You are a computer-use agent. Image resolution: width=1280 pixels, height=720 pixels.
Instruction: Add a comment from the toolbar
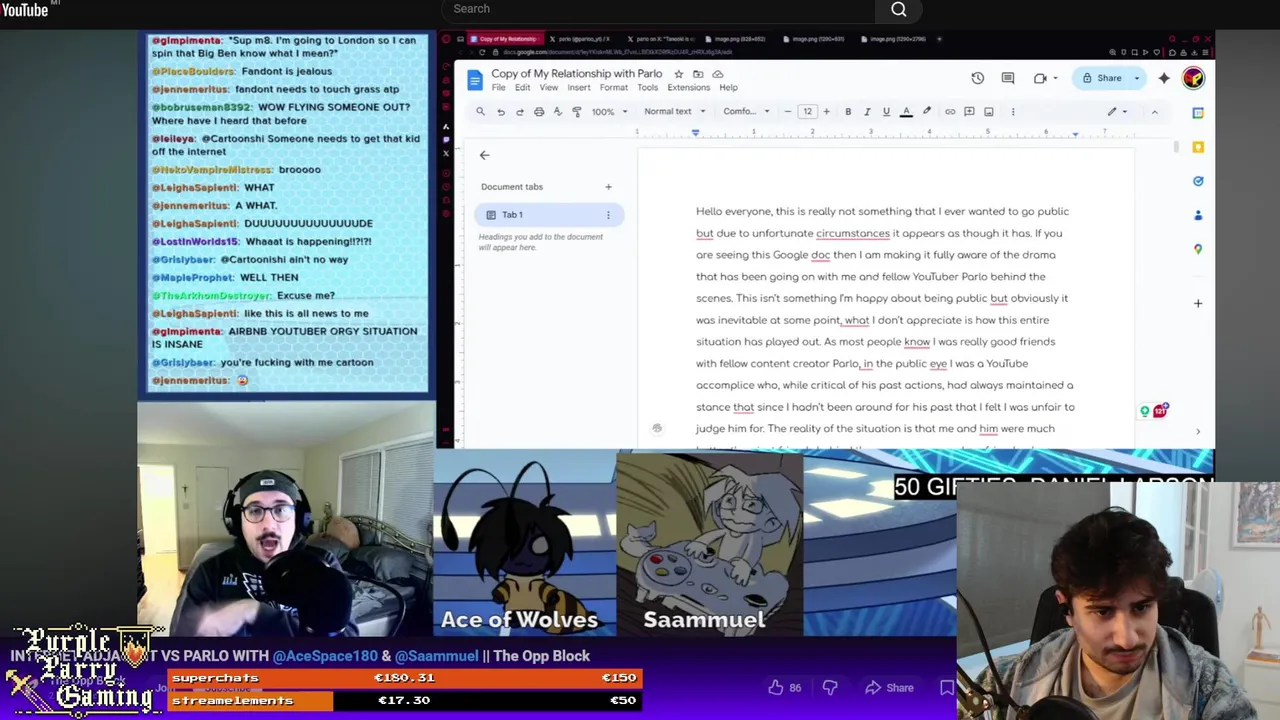point(969,112)
